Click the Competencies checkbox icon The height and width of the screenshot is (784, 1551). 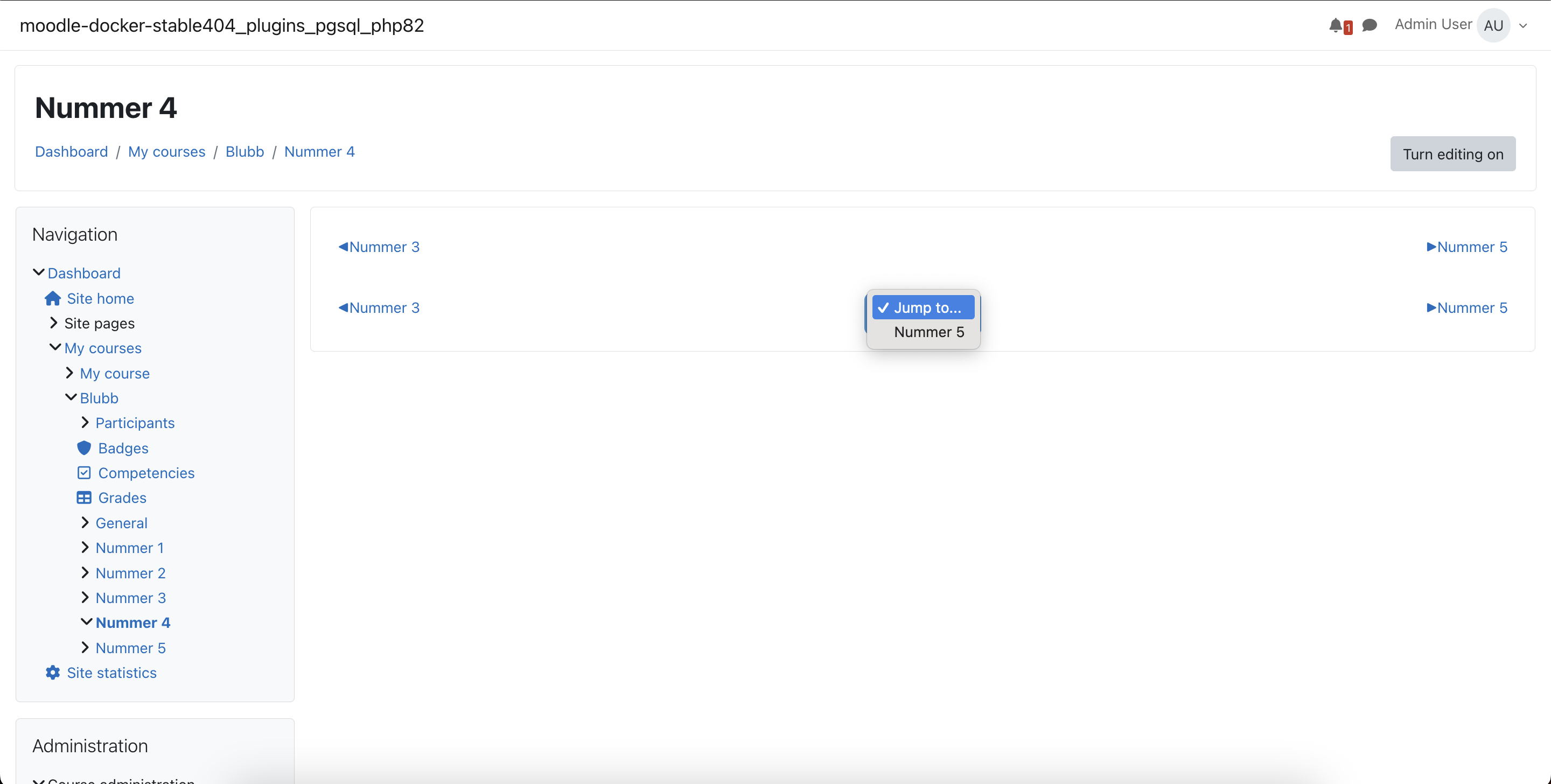click(83, 473)
